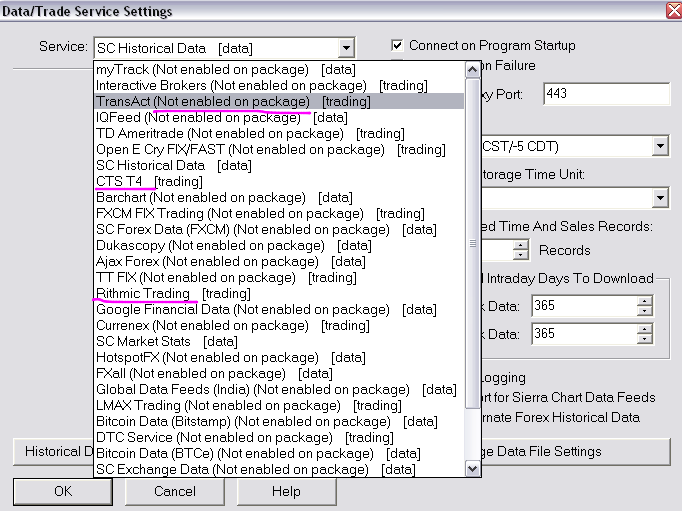Image resolution: width=682 pixels, height=511 pixels.
Task: Select TD Ameritrade trading entry
Action: [x=279, y=134]
